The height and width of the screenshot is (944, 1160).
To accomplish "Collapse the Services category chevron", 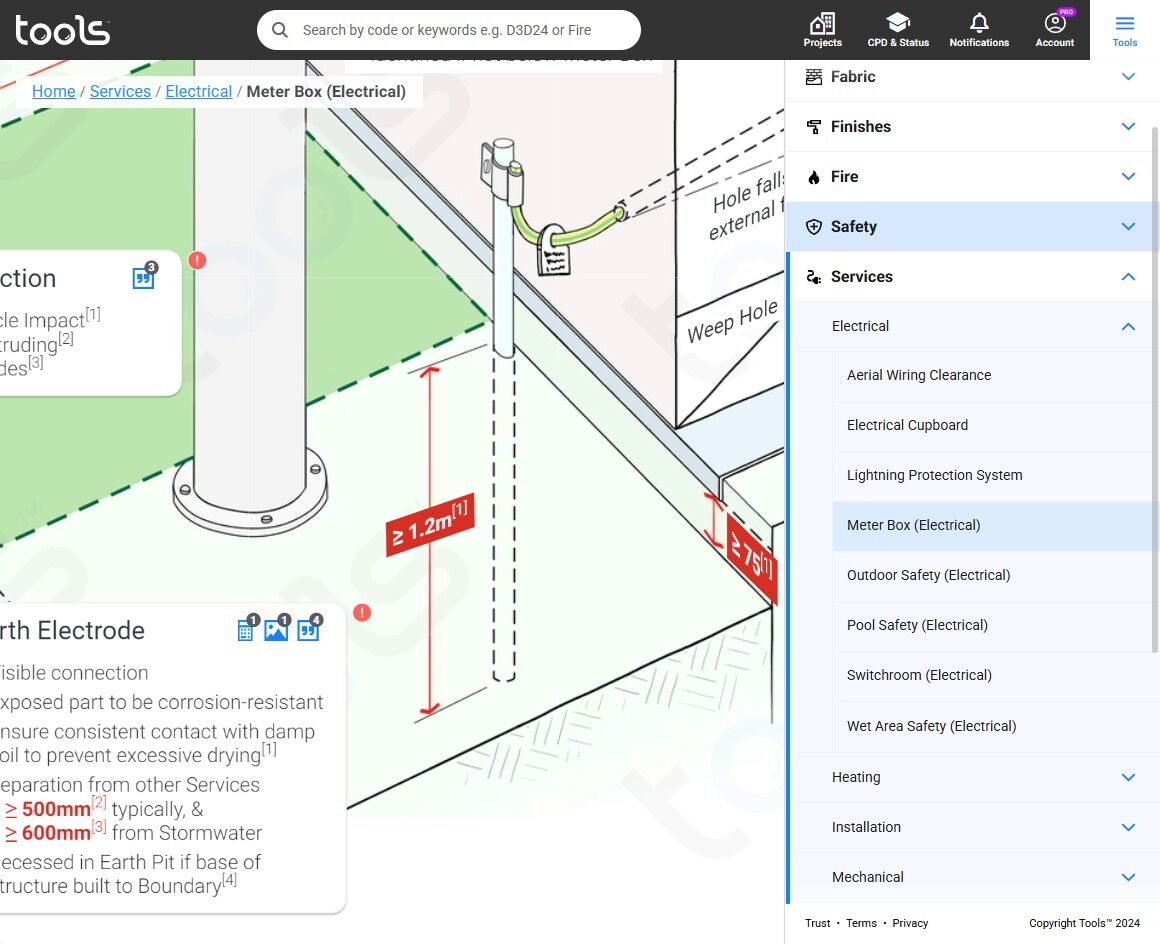I will (1128, 277).
